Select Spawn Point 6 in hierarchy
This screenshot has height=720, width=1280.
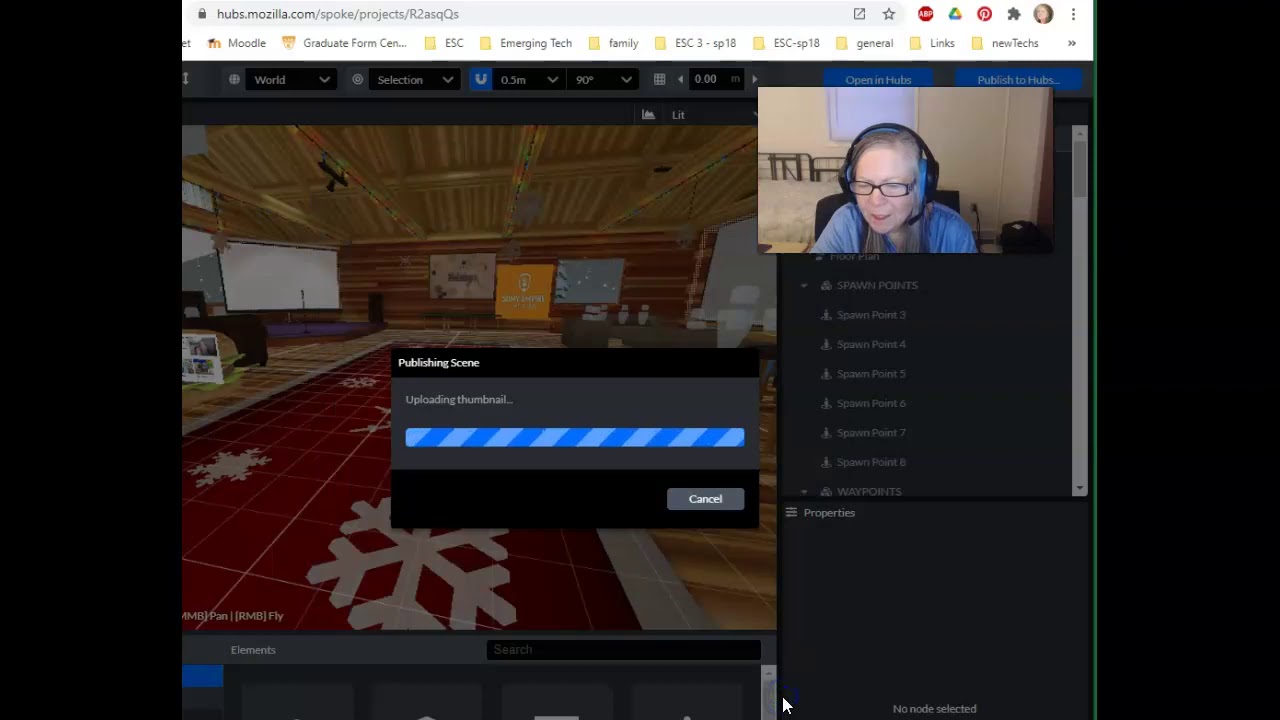871,403
